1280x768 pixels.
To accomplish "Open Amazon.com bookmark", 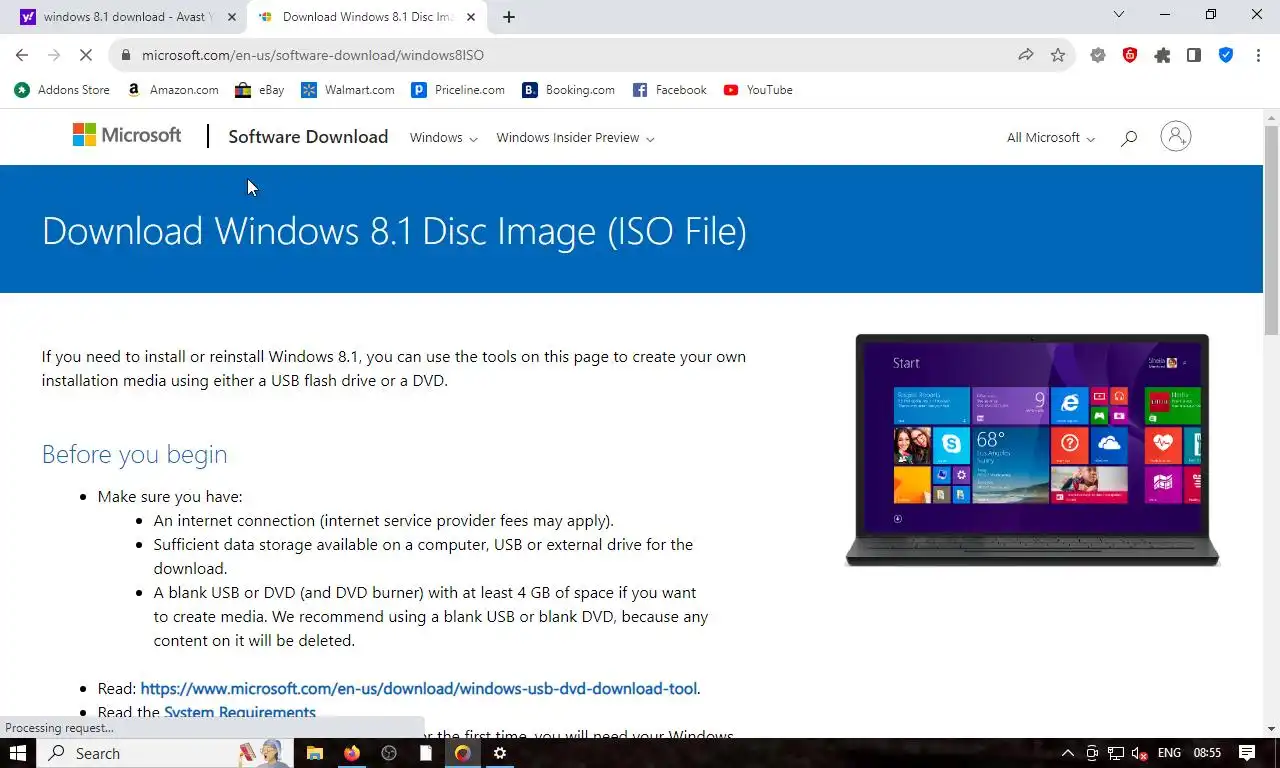I will 173,90.
